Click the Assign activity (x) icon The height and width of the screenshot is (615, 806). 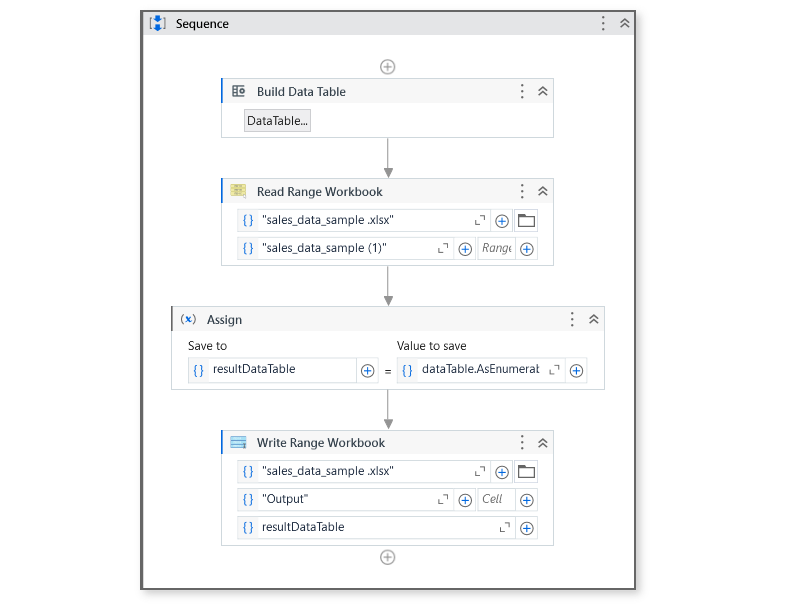pos(186,319)
